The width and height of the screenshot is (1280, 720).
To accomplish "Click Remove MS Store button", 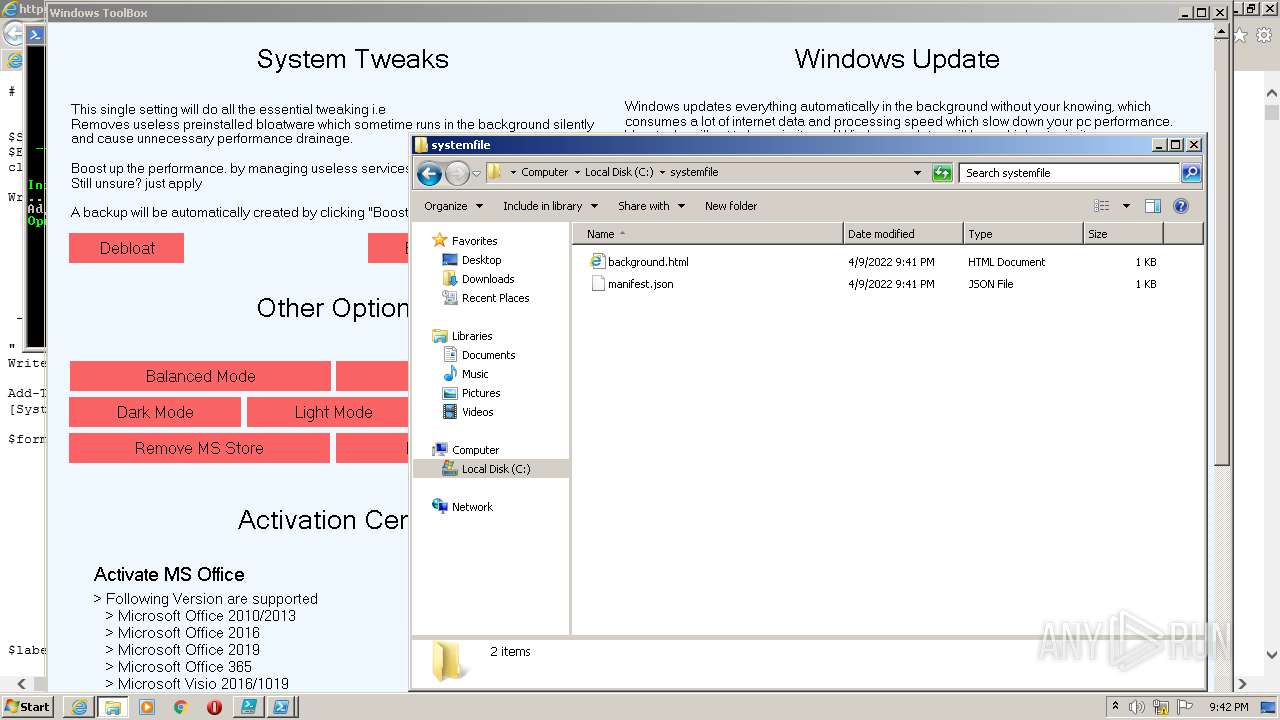I will [x=199, y=448].
